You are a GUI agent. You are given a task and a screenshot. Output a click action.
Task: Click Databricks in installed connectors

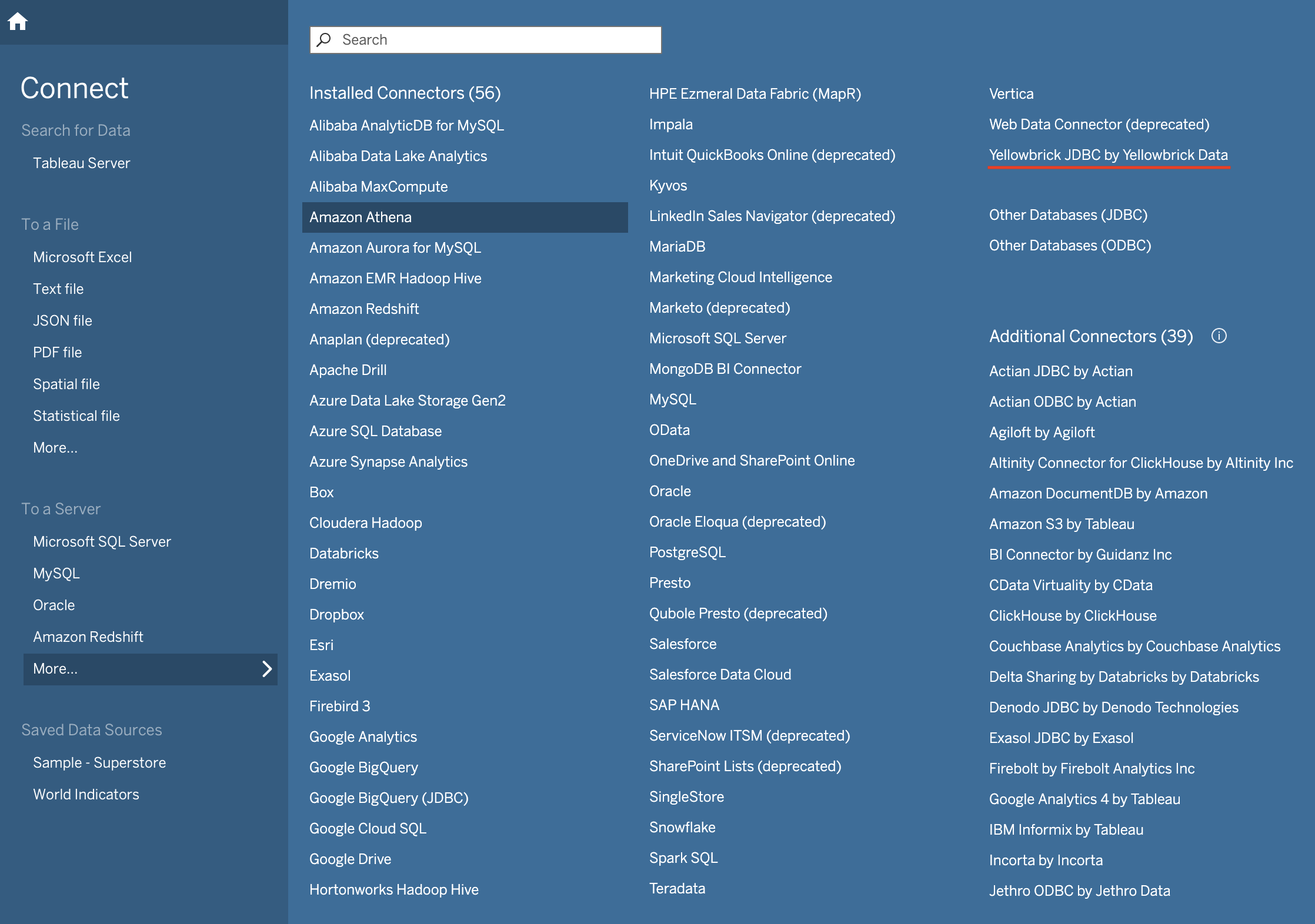344,554
